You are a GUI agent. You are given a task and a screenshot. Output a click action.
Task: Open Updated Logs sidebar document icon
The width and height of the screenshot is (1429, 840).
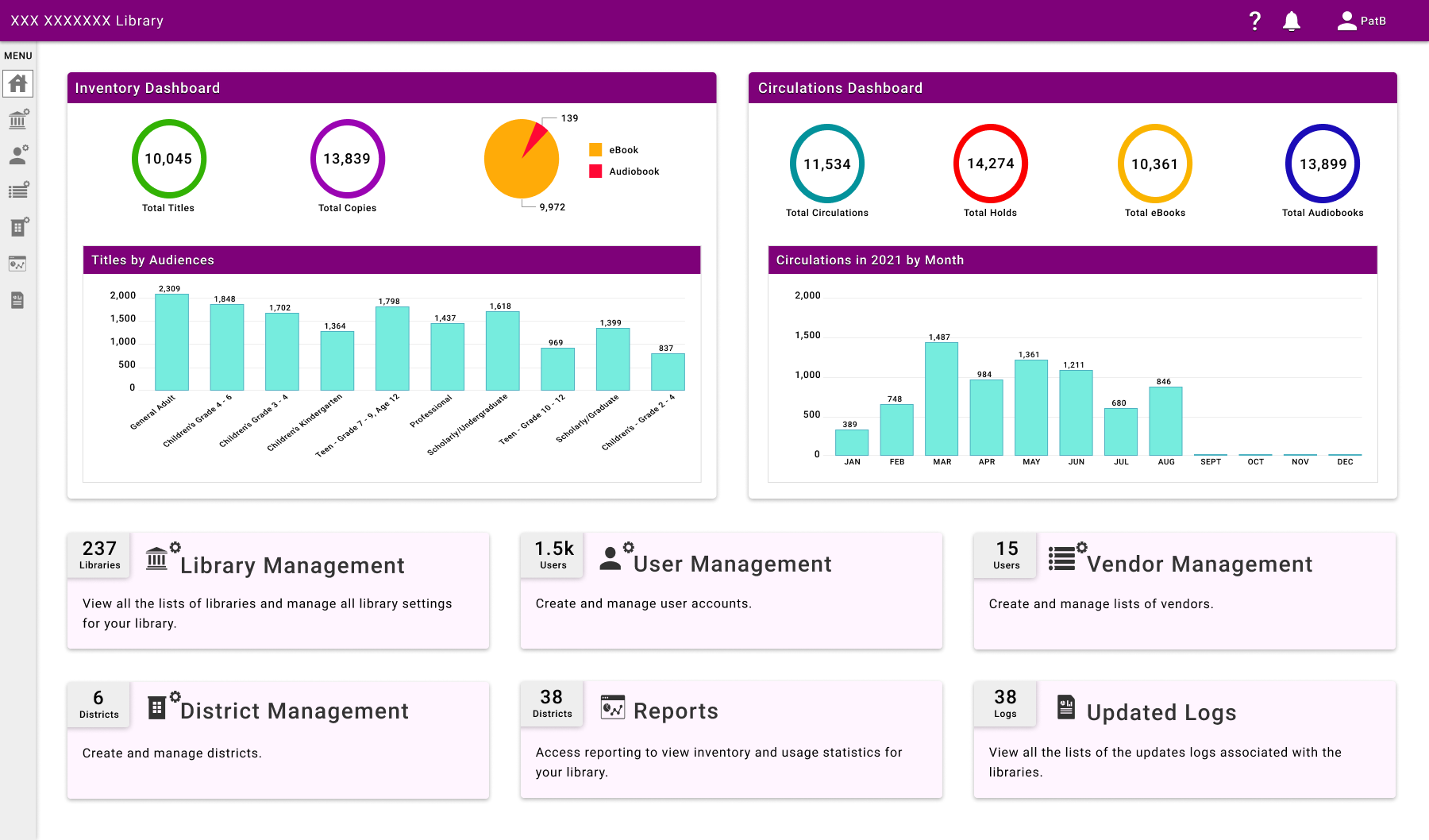[17, 300]
